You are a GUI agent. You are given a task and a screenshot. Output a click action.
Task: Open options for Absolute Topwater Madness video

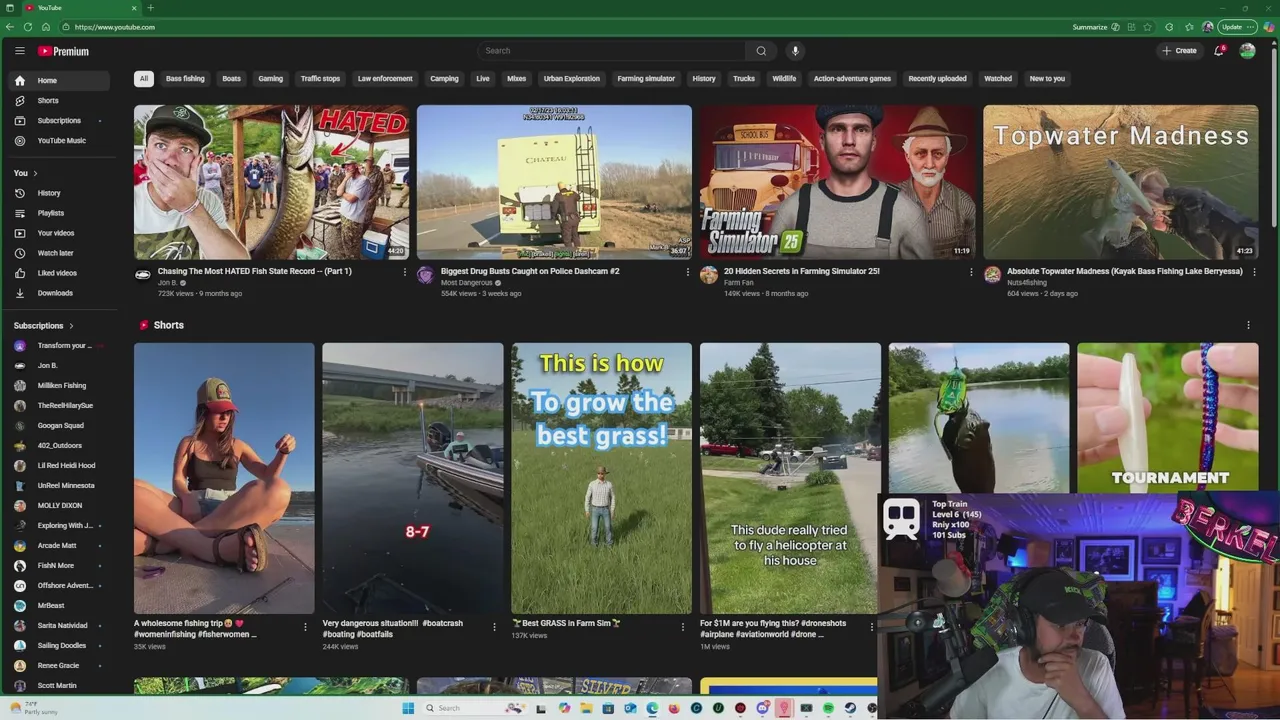(x=1253, y=272)
